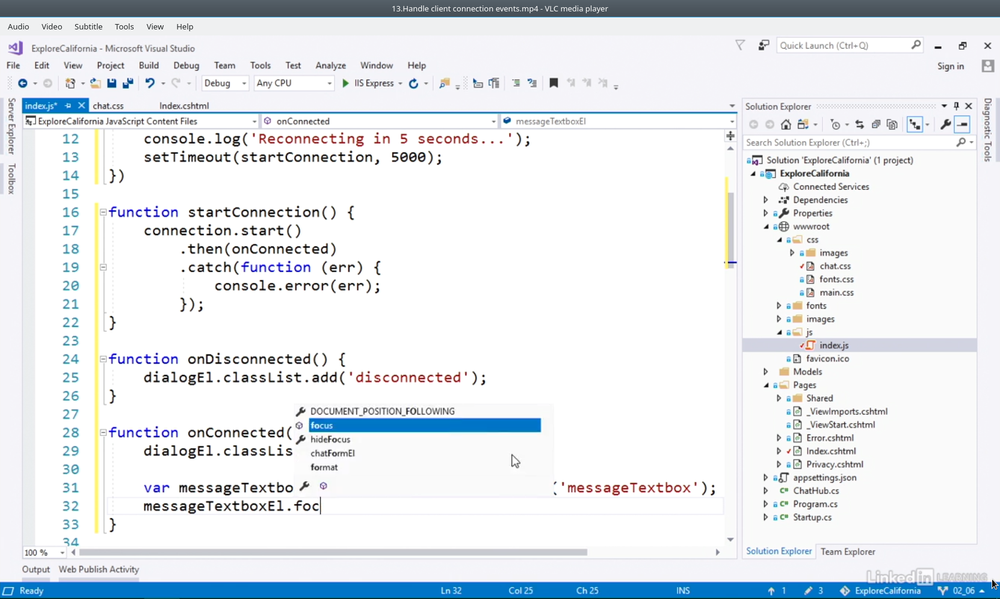Click the send feedback icon beside Quick Launch
Viewport: 1000px width, 599px height.
[x=763, y=45]
